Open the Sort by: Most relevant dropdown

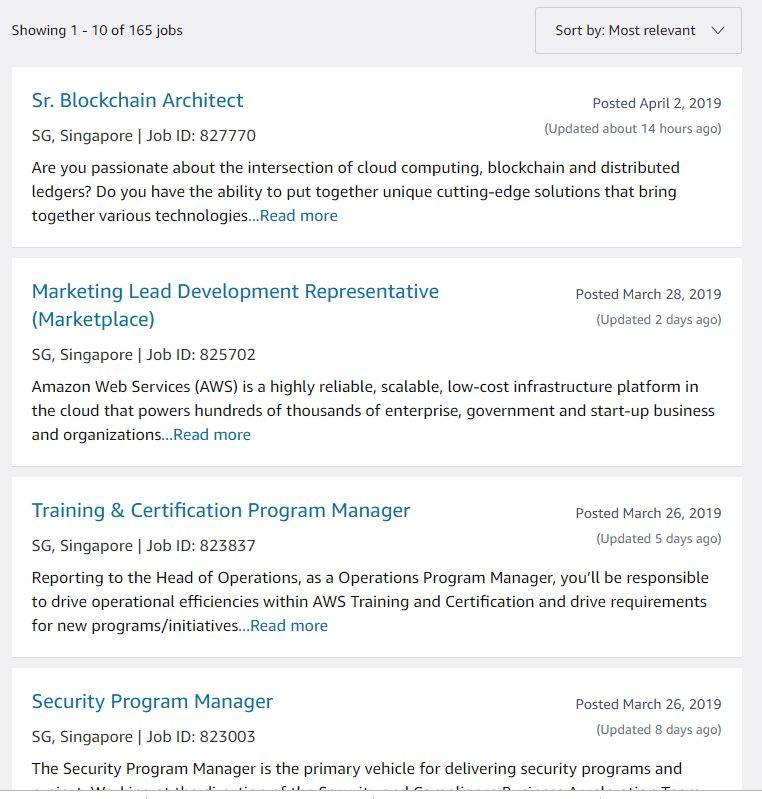(x=637, y=30)
